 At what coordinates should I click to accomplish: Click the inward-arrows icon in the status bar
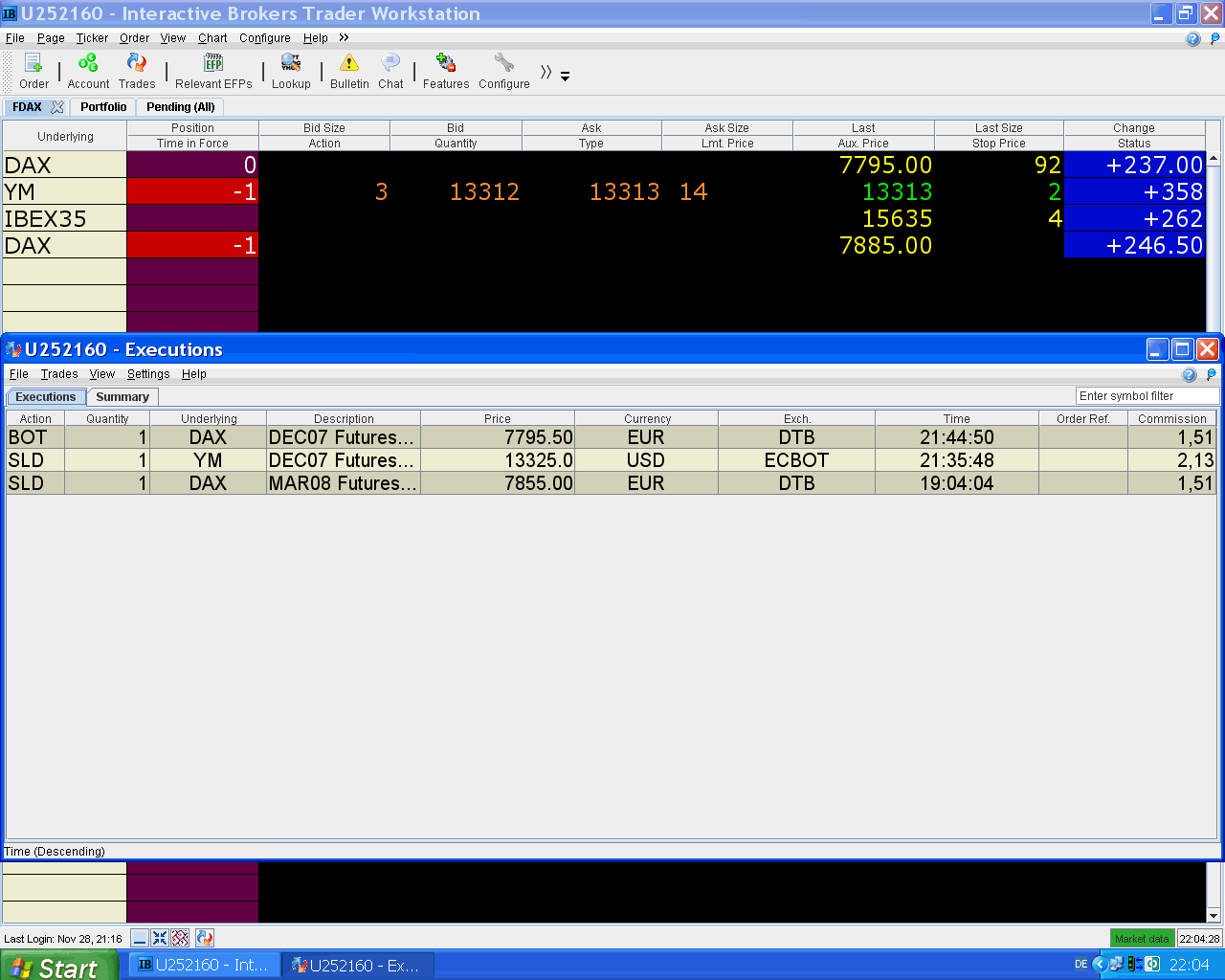point(160,938)
